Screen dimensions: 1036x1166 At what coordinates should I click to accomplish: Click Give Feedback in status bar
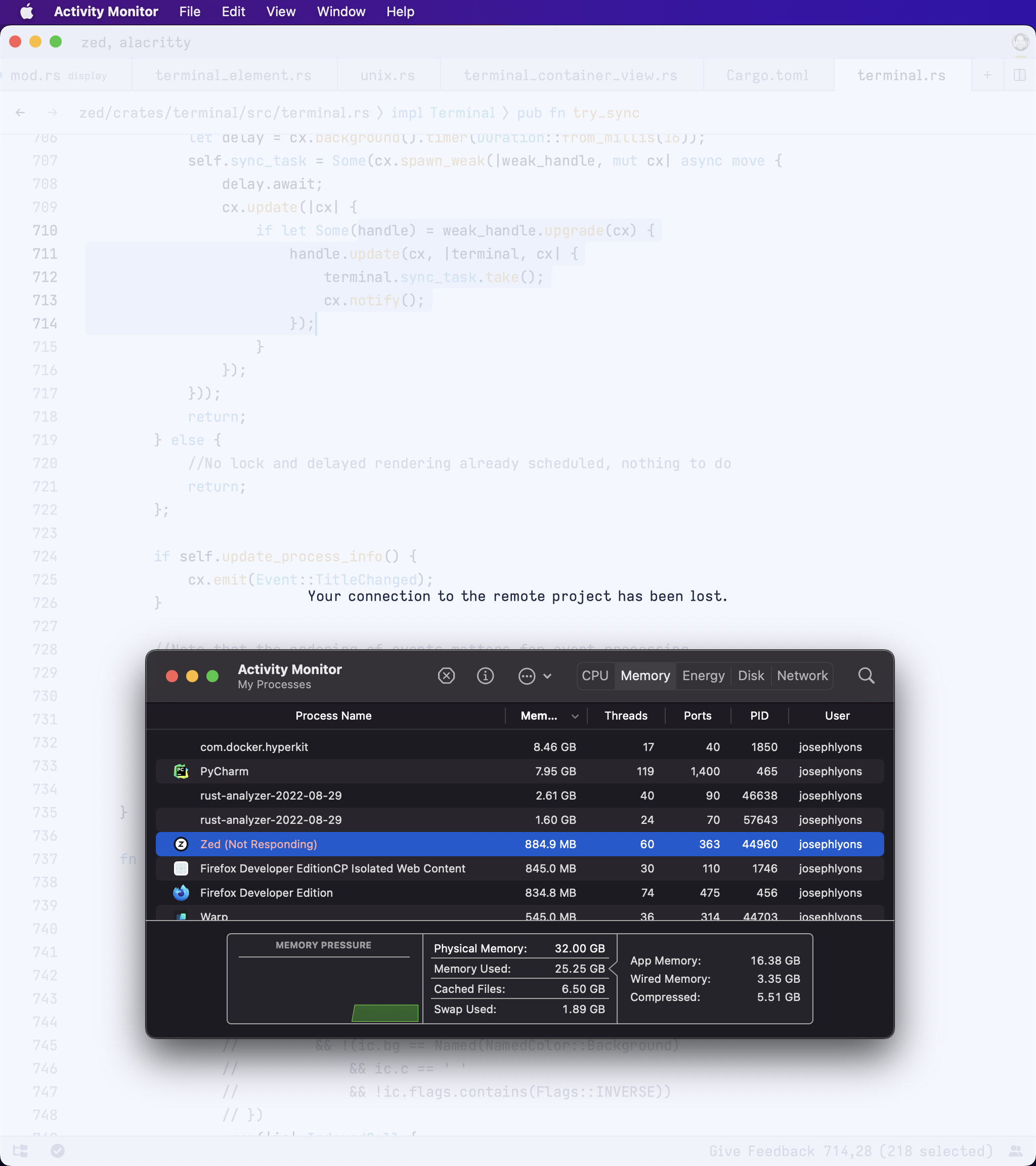(x=761, y=1151)
